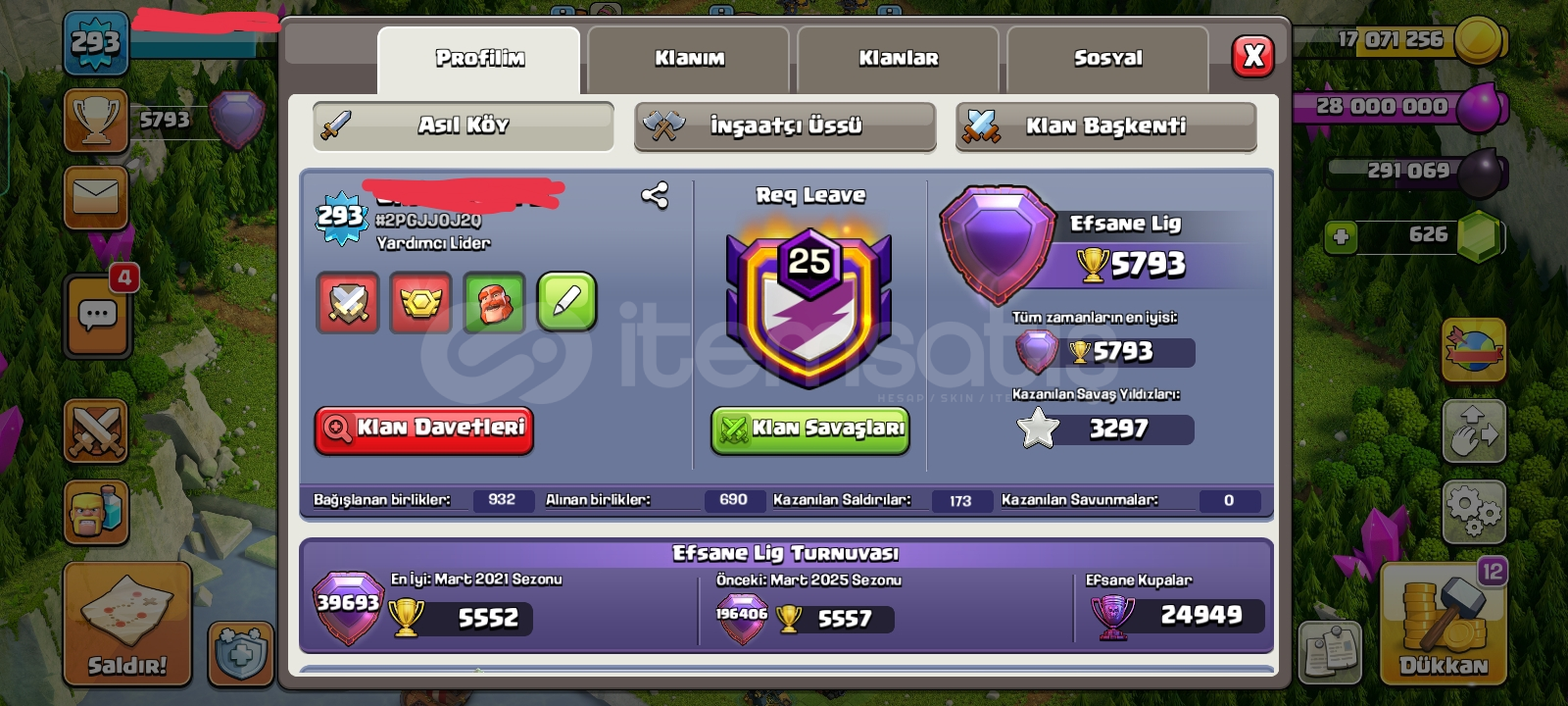Click the green plus to add gems
This screenshot has height=706, width=1568.
[1341, 236]
